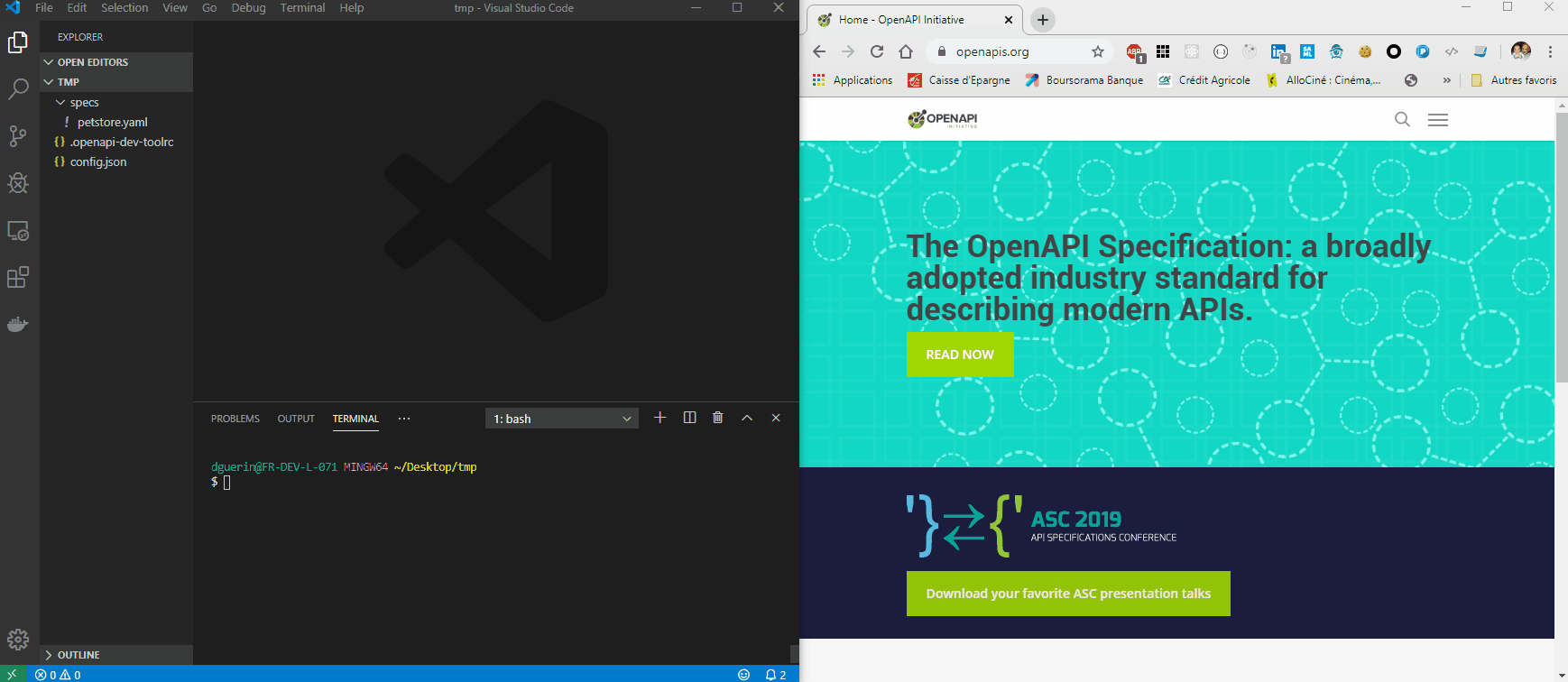Open the Explorer view in VS Code activity bar
Screen dimensions: 1568x682
[18, 42]
